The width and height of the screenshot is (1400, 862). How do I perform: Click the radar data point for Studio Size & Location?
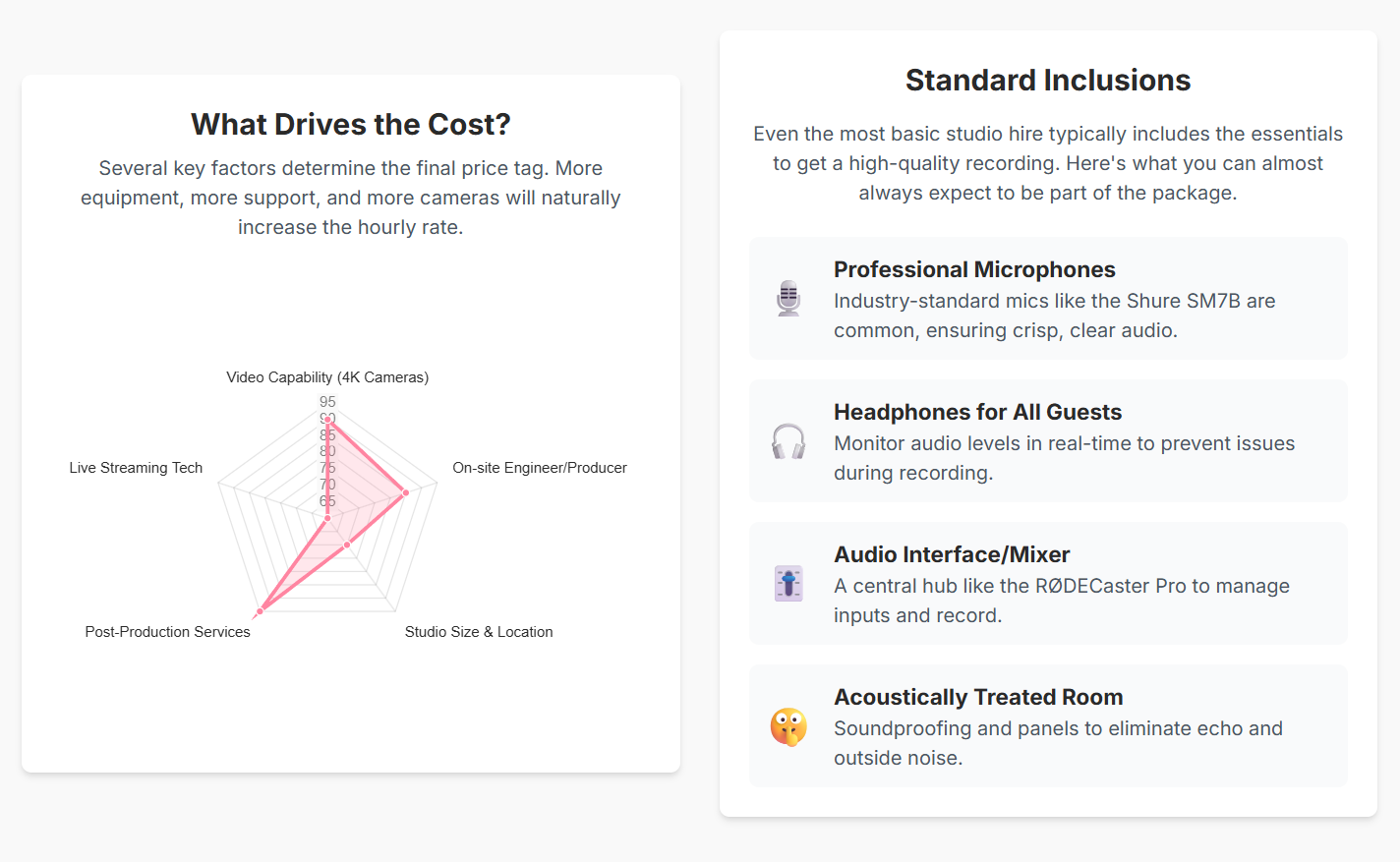(347, 544)
